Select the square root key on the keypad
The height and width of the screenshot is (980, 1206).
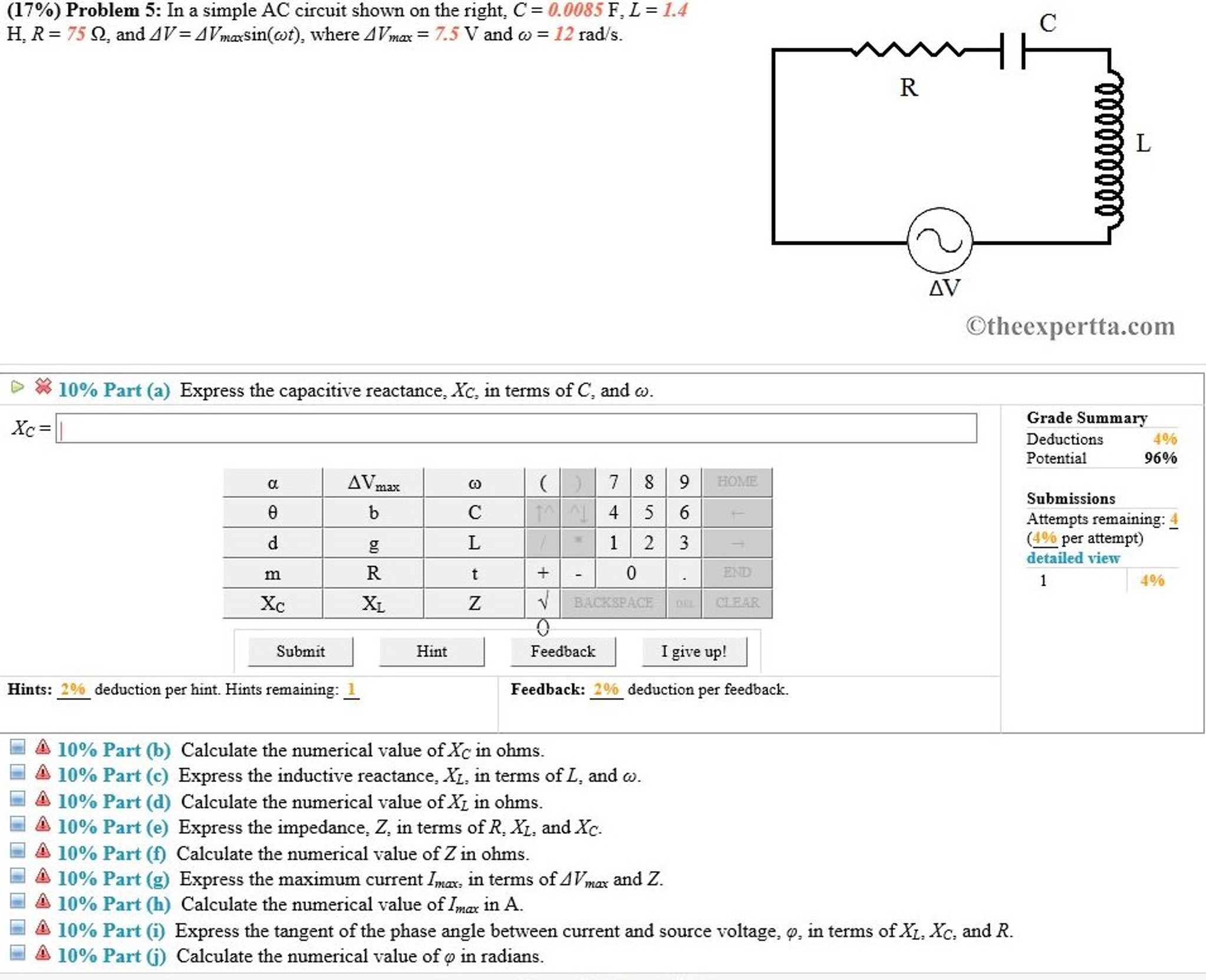tap(542, 602)
